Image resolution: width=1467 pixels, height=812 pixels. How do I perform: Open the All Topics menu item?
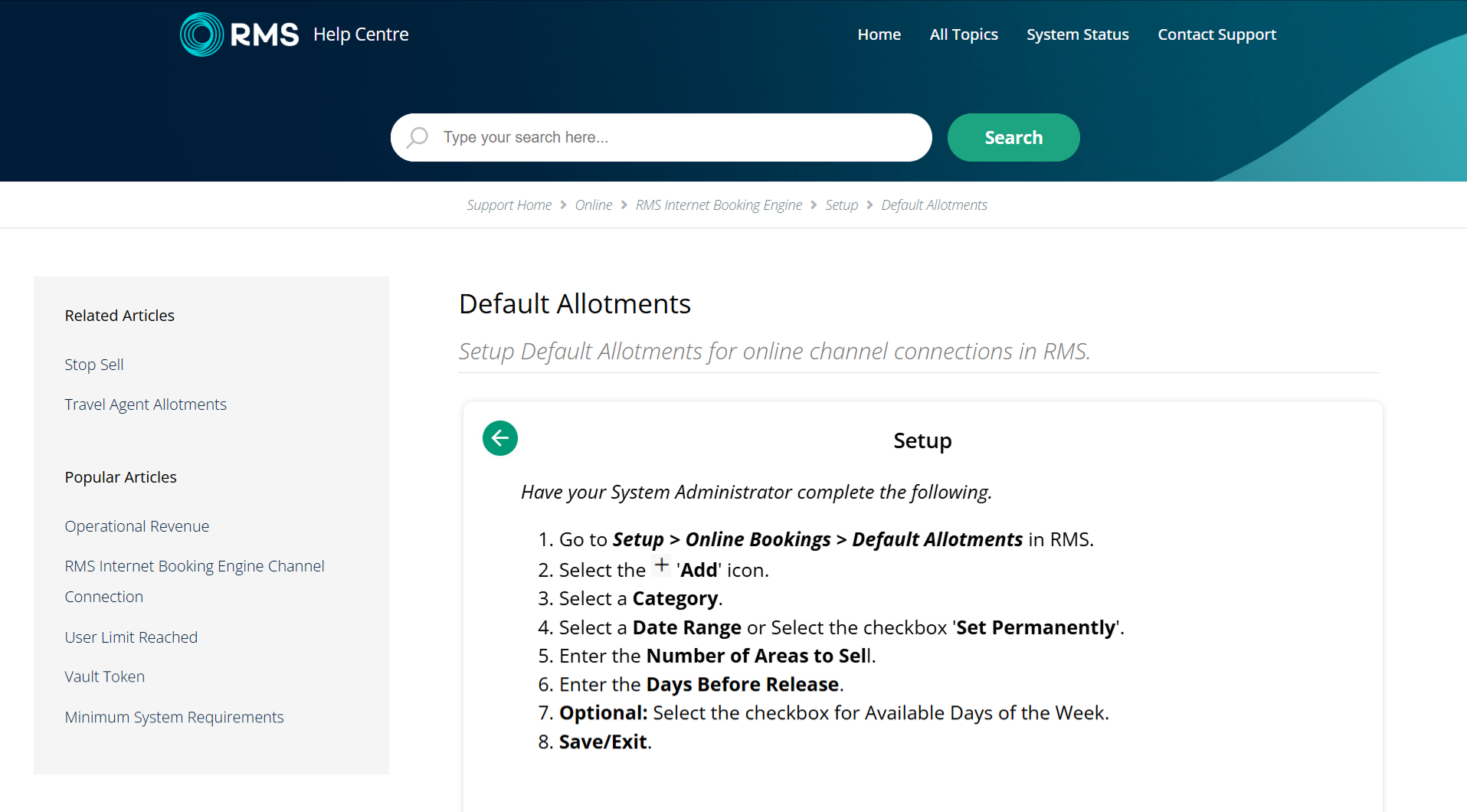963,34
